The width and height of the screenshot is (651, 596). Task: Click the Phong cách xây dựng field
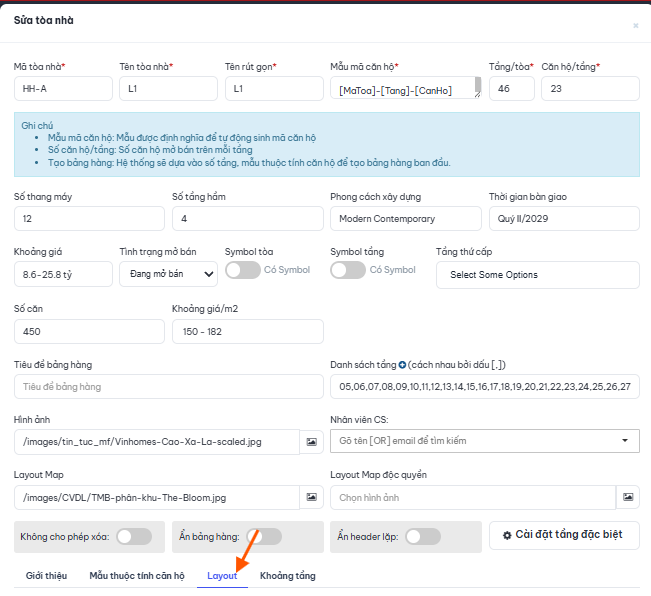[x=406, y=219]
